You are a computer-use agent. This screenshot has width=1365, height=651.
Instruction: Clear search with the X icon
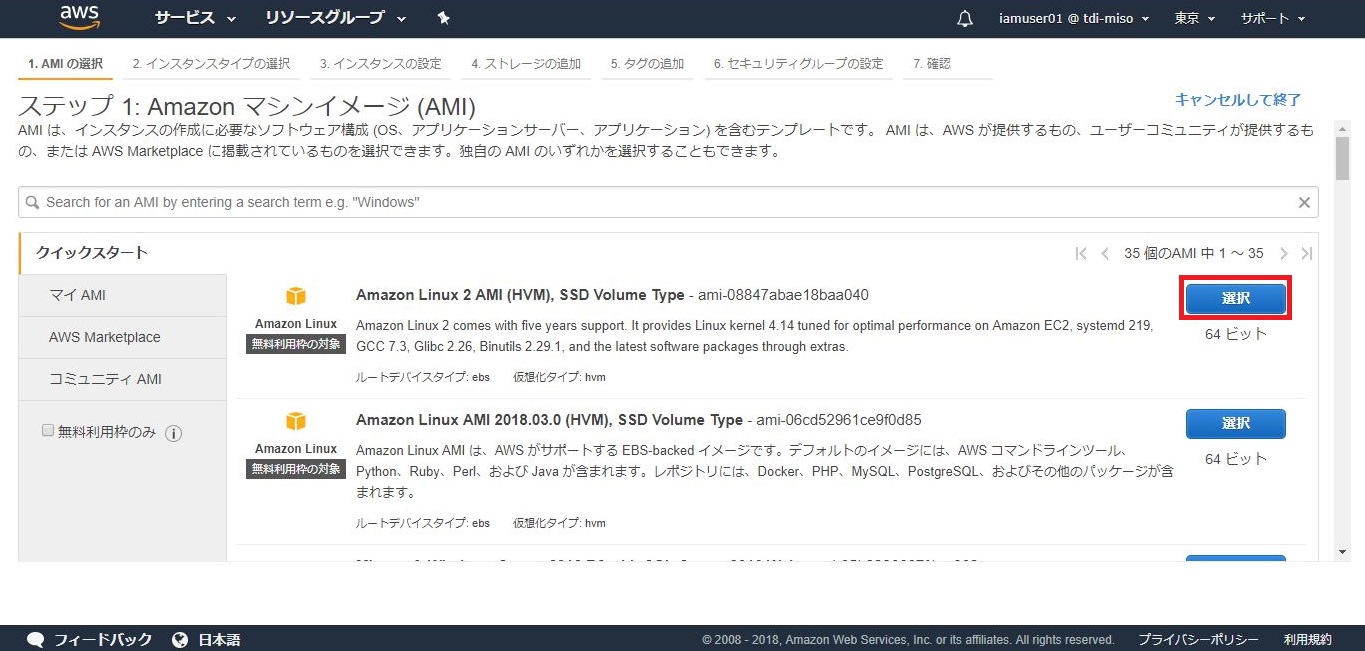pyautogui.click(x=1304, y=203)
